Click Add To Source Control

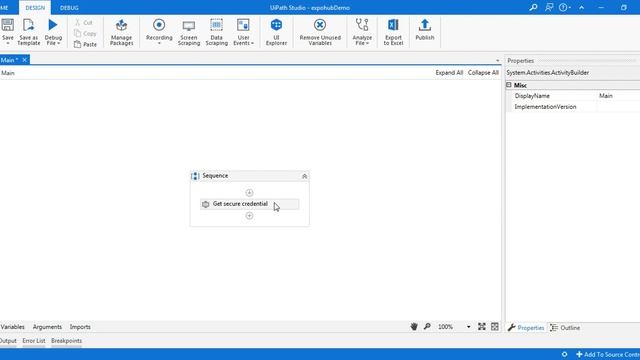tap(608, 355)
